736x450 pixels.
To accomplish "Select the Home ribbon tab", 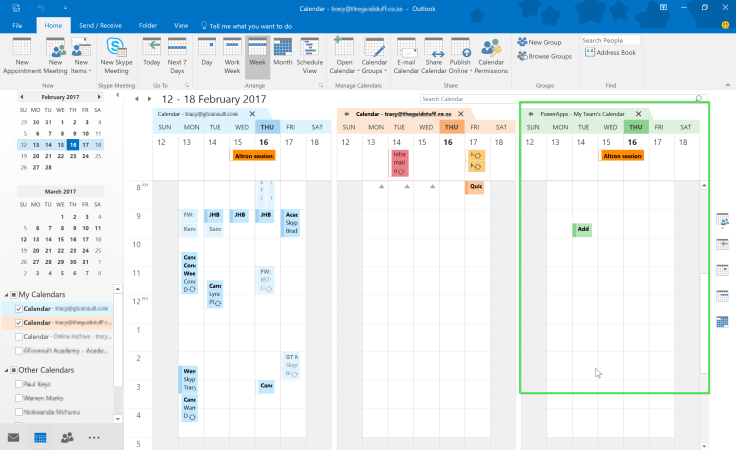I will [x=53, y=25].
